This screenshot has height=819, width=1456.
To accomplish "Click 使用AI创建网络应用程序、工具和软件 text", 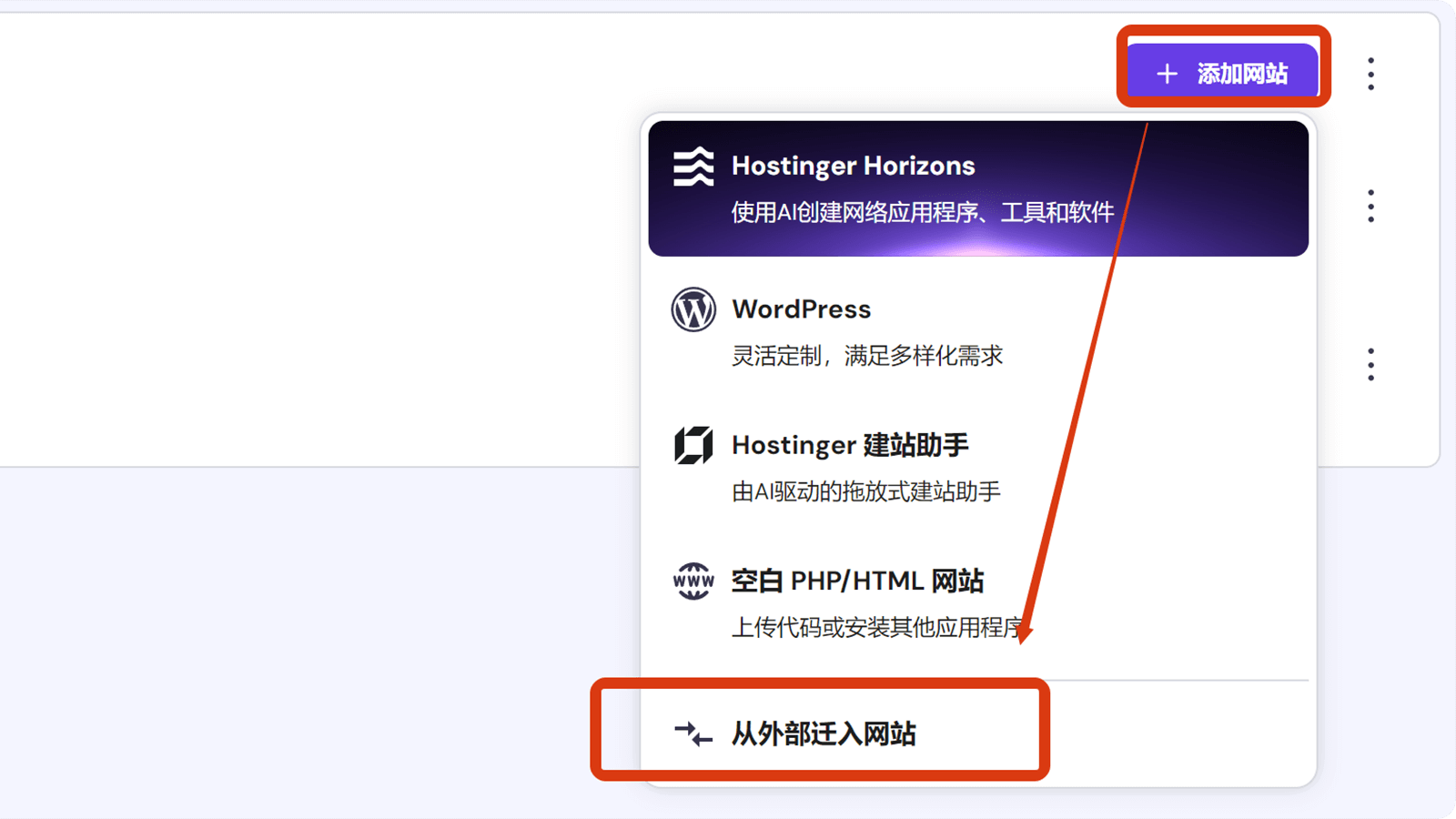I will pos(923,213).
